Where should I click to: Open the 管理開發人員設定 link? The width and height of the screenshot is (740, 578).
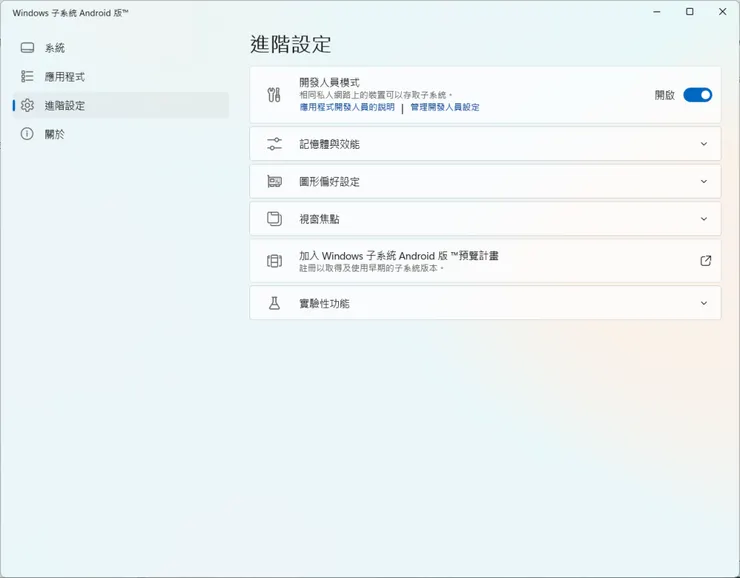click(445, 108)
